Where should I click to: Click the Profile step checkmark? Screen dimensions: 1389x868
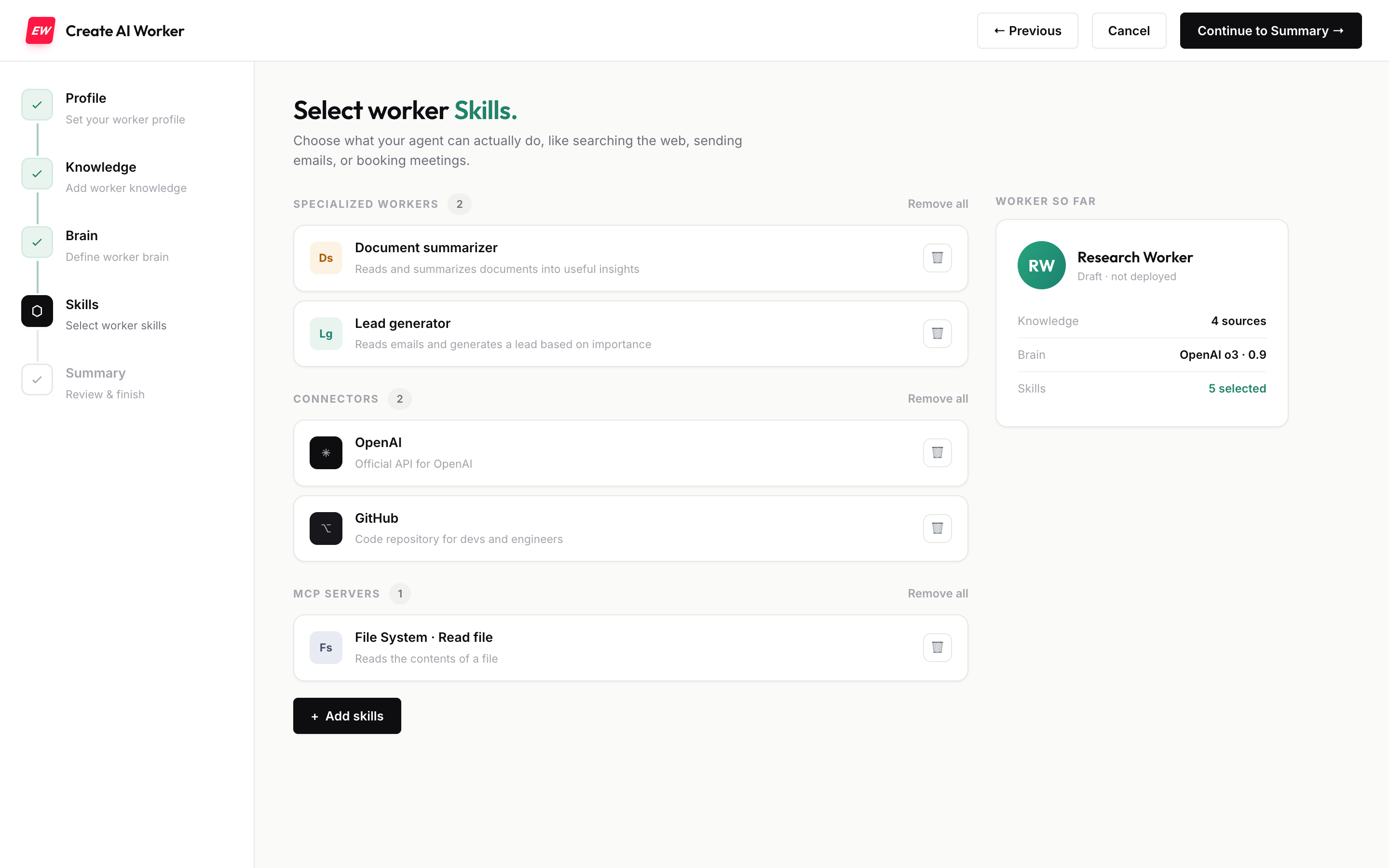click(37, 105)
